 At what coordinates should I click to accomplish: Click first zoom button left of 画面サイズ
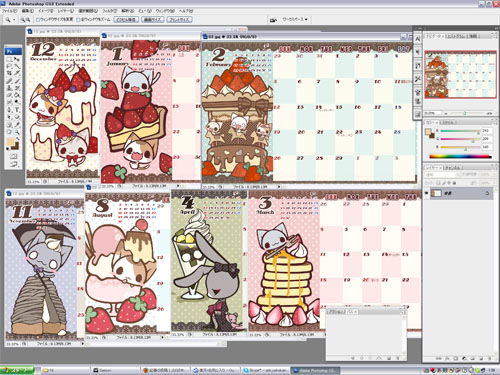[126, 20]
